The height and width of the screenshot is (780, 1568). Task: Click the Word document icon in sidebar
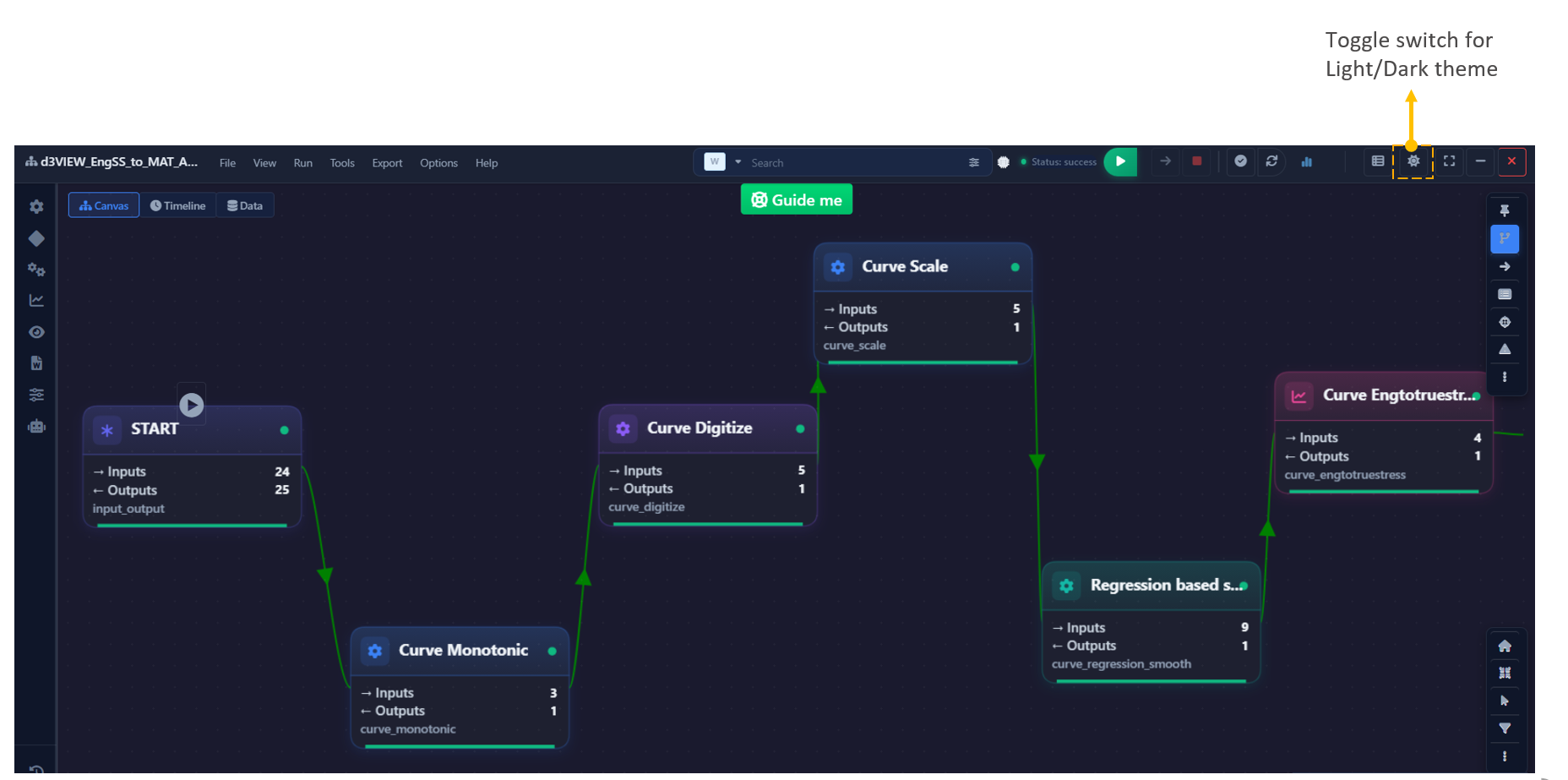(x=36, y=363)
